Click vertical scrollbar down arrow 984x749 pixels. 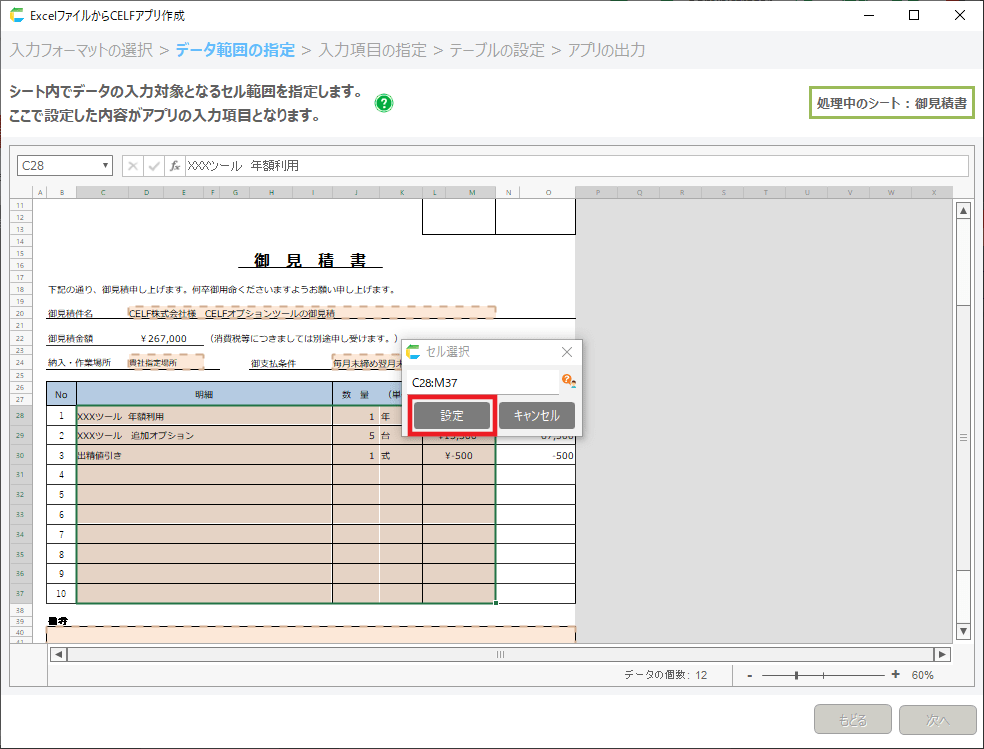963,631
